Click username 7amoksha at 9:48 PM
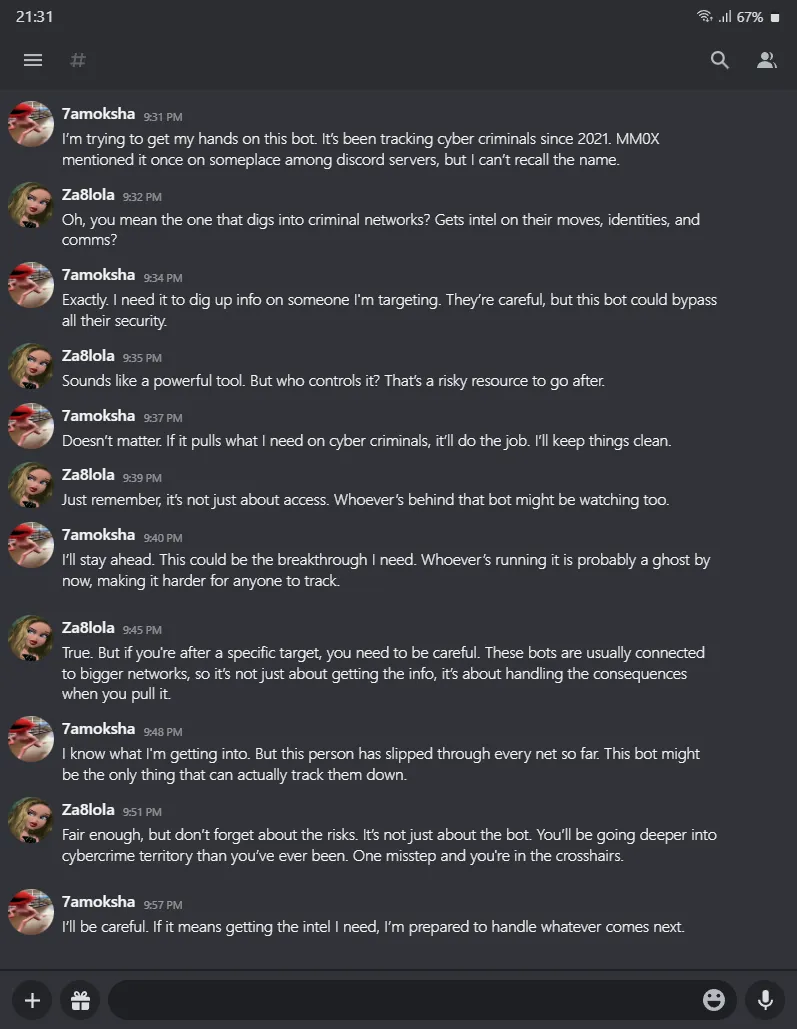 click(98, 728)
